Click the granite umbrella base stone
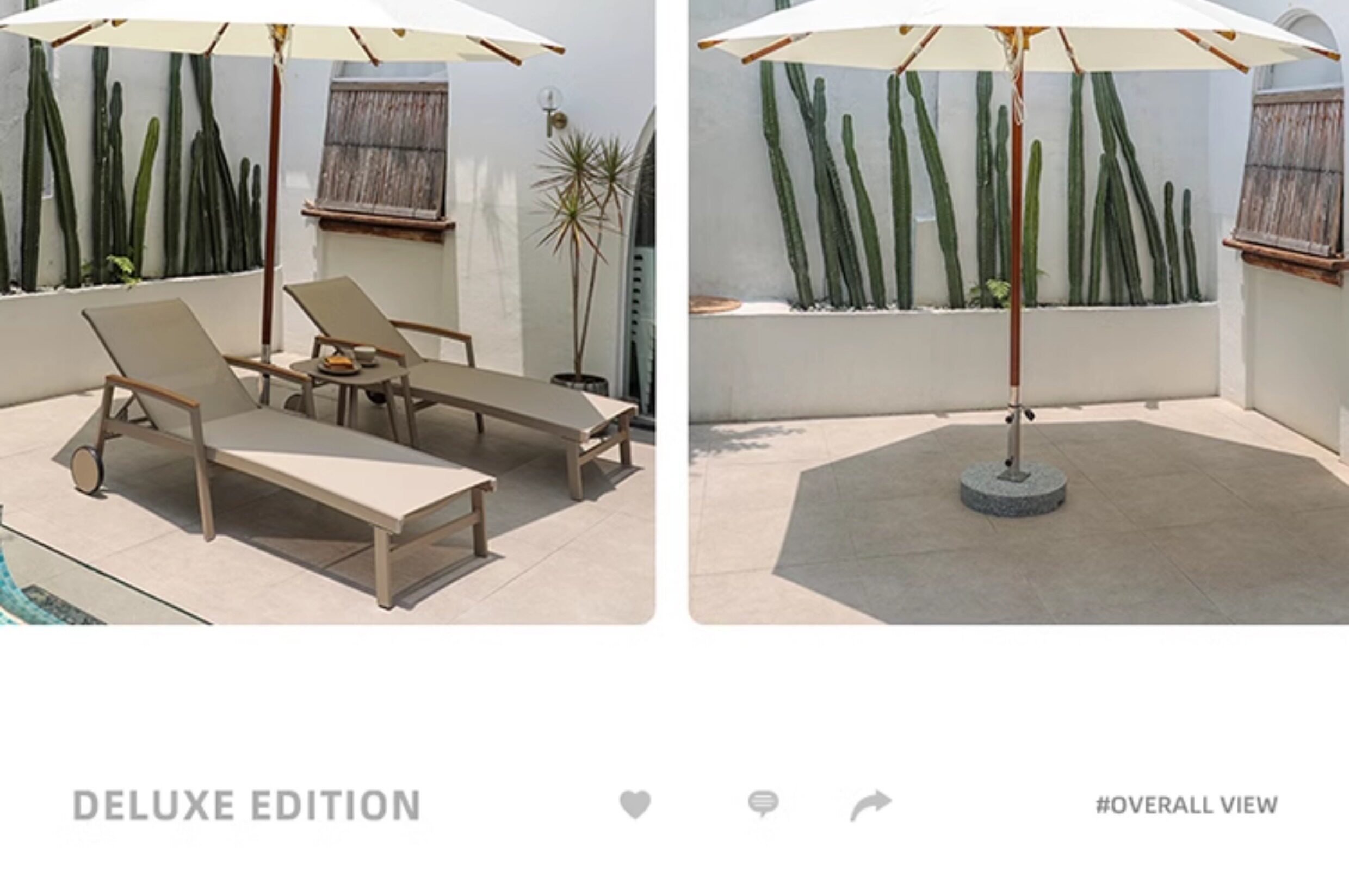This screenshot has width=1349, height=896. 1012,489
